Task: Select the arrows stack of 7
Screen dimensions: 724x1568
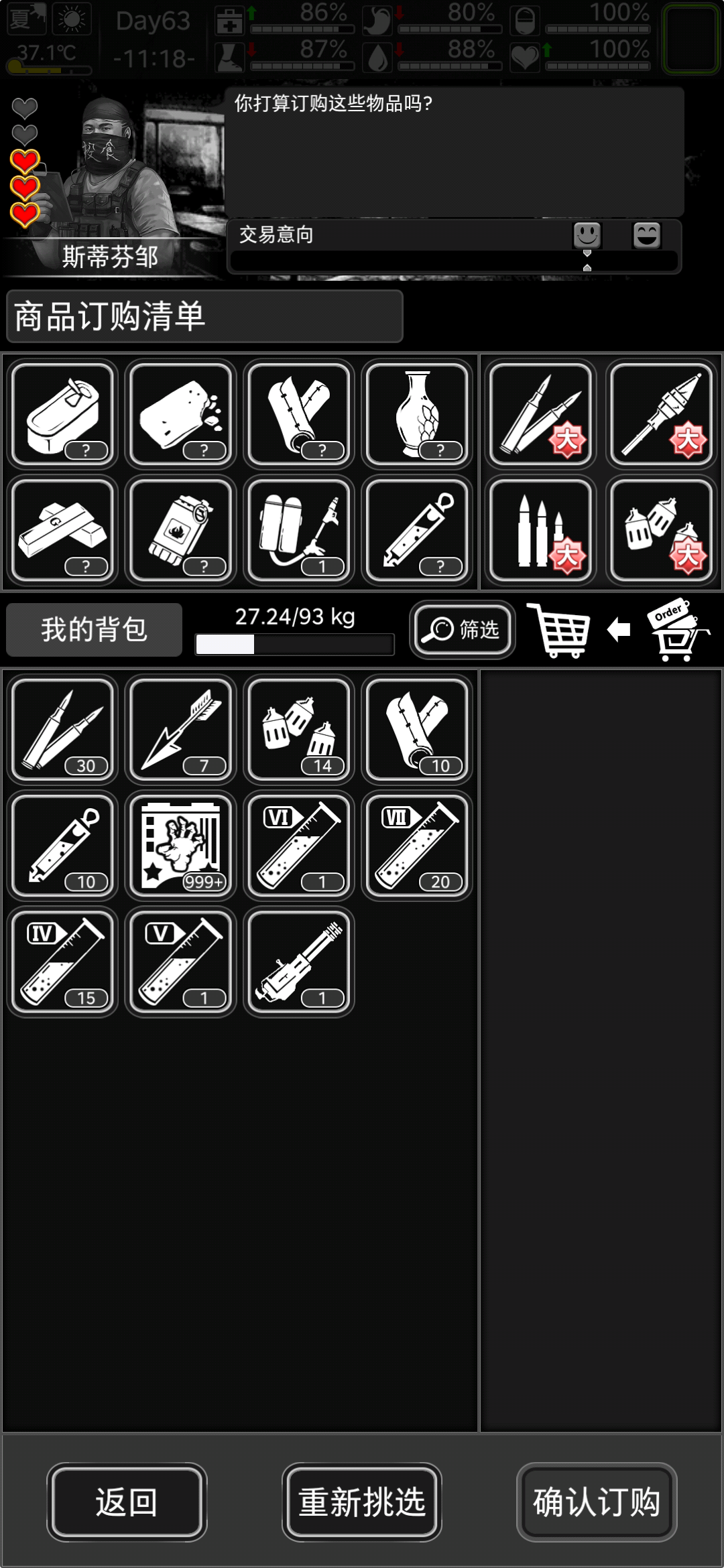Action: (x=181, y=729)
